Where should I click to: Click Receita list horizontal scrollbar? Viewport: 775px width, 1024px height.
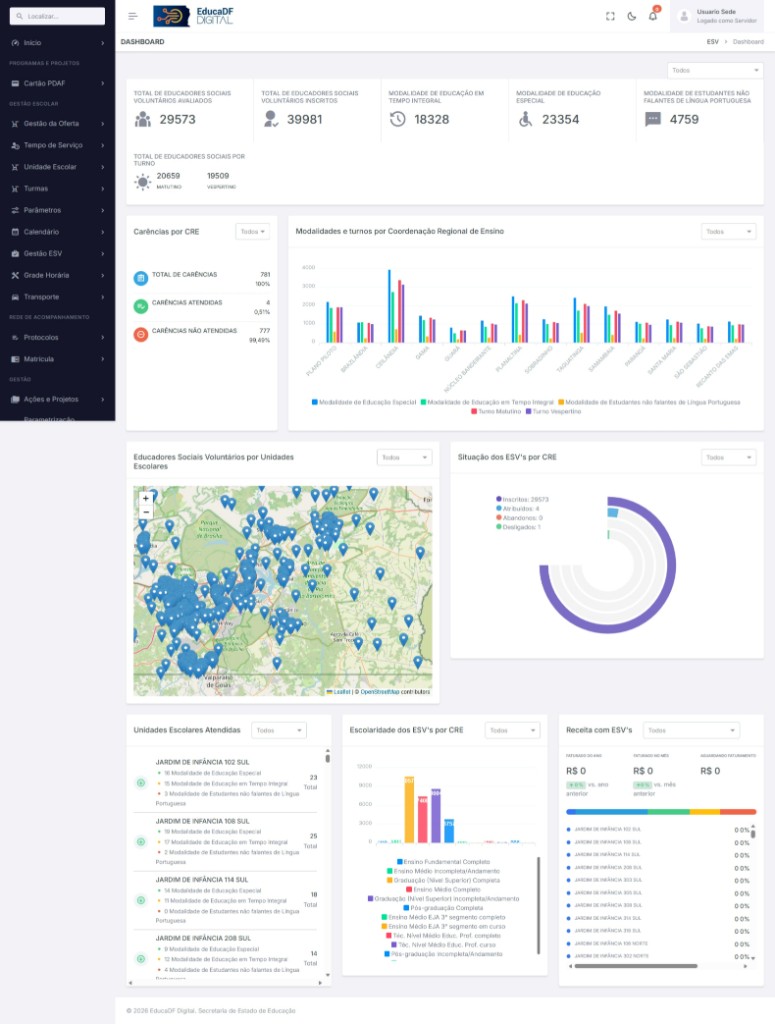(x=635, y=965)
